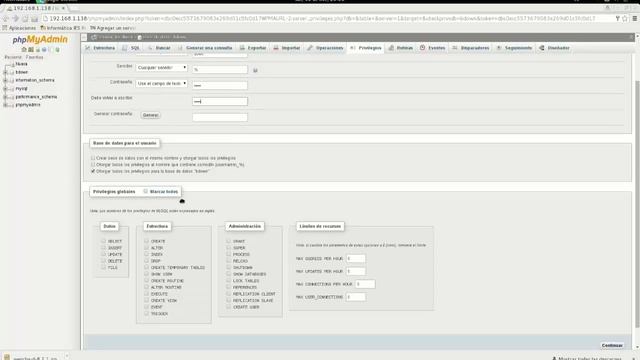
Task: Check the TRIGGER privilege checkbox
Action: (x=146, y=313)
